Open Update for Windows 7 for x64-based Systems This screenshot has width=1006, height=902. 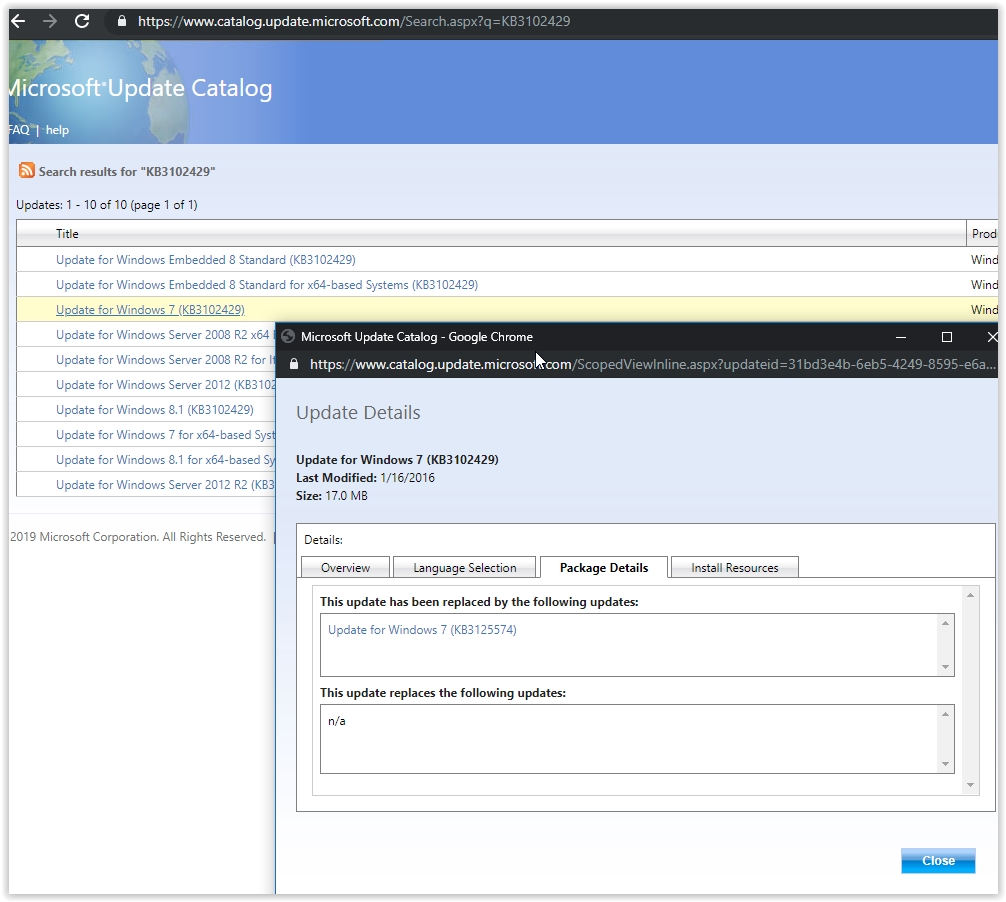tap(165, 435)
